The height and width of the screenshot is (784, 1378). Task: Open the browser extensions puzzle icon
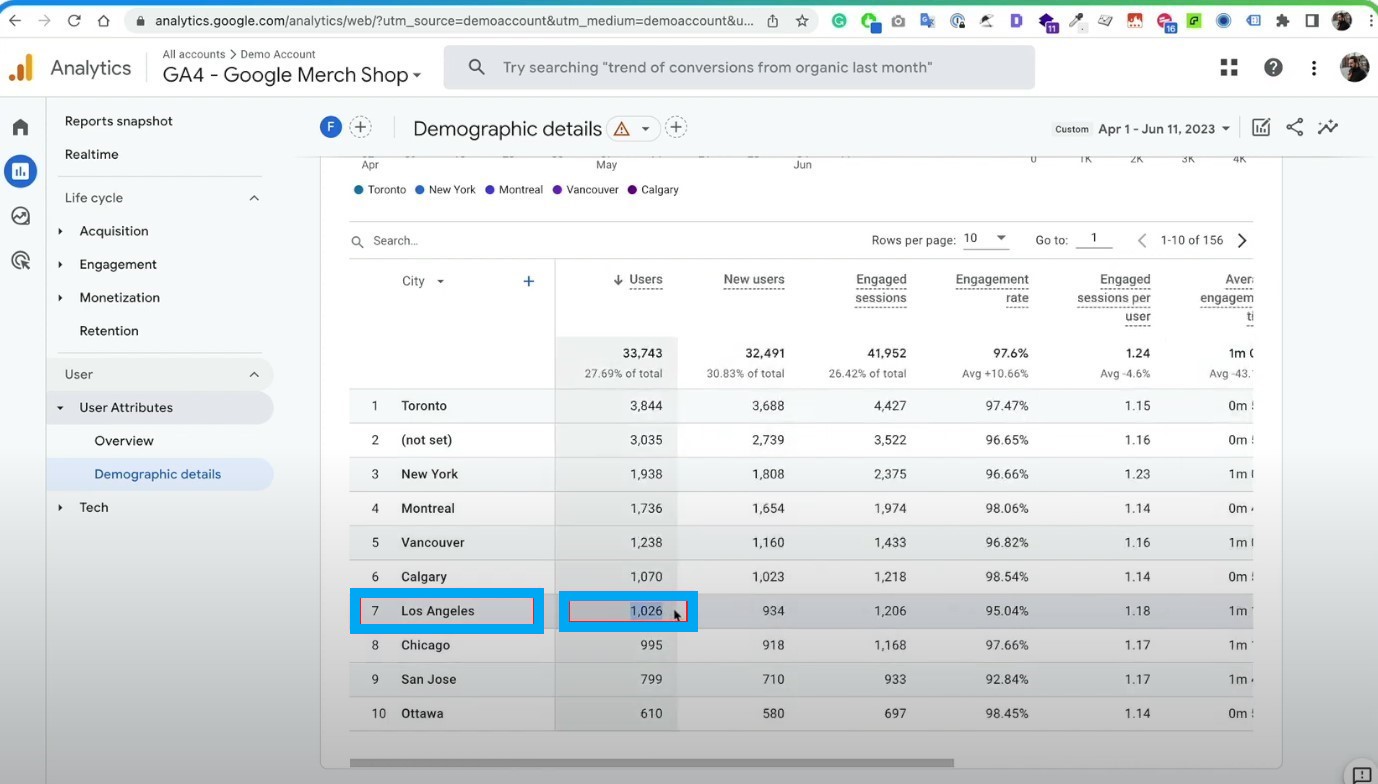pyautogui.click(x=1283, y=20)
